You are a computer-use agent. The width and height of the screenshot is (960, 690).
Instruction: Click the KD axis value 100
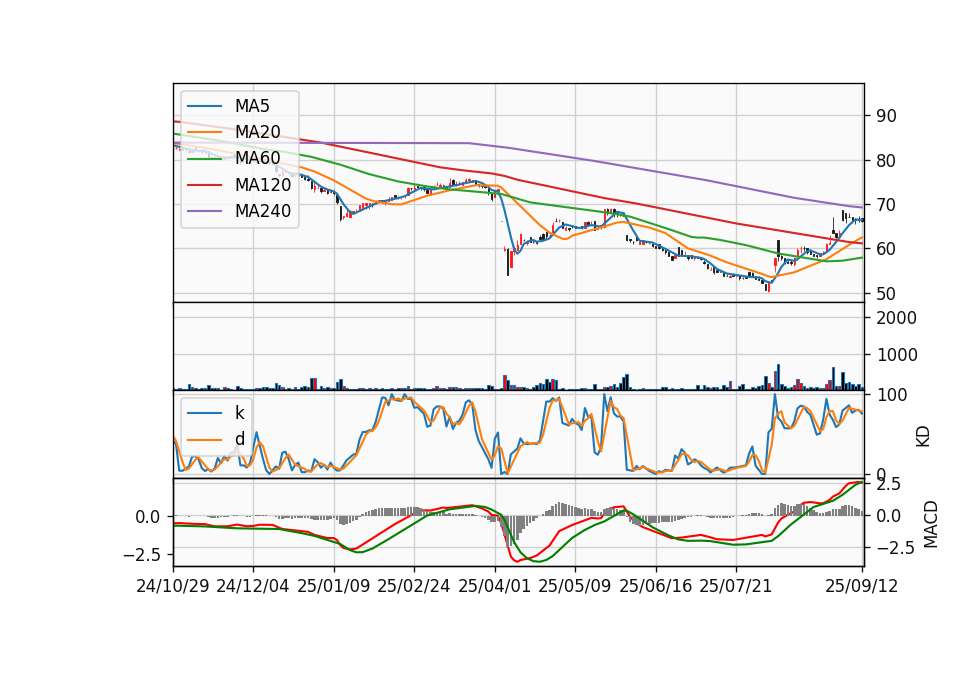pyautogui.click(x=892, y=395)
